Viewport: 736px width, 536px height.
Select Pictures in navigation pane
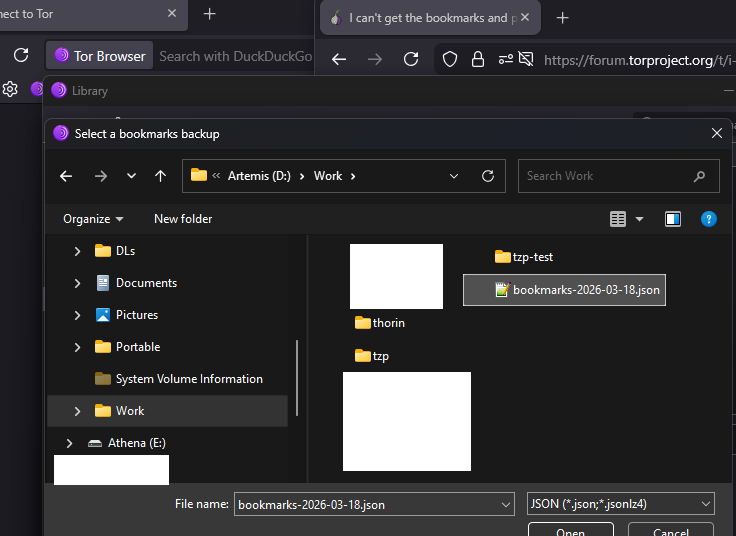127,315
